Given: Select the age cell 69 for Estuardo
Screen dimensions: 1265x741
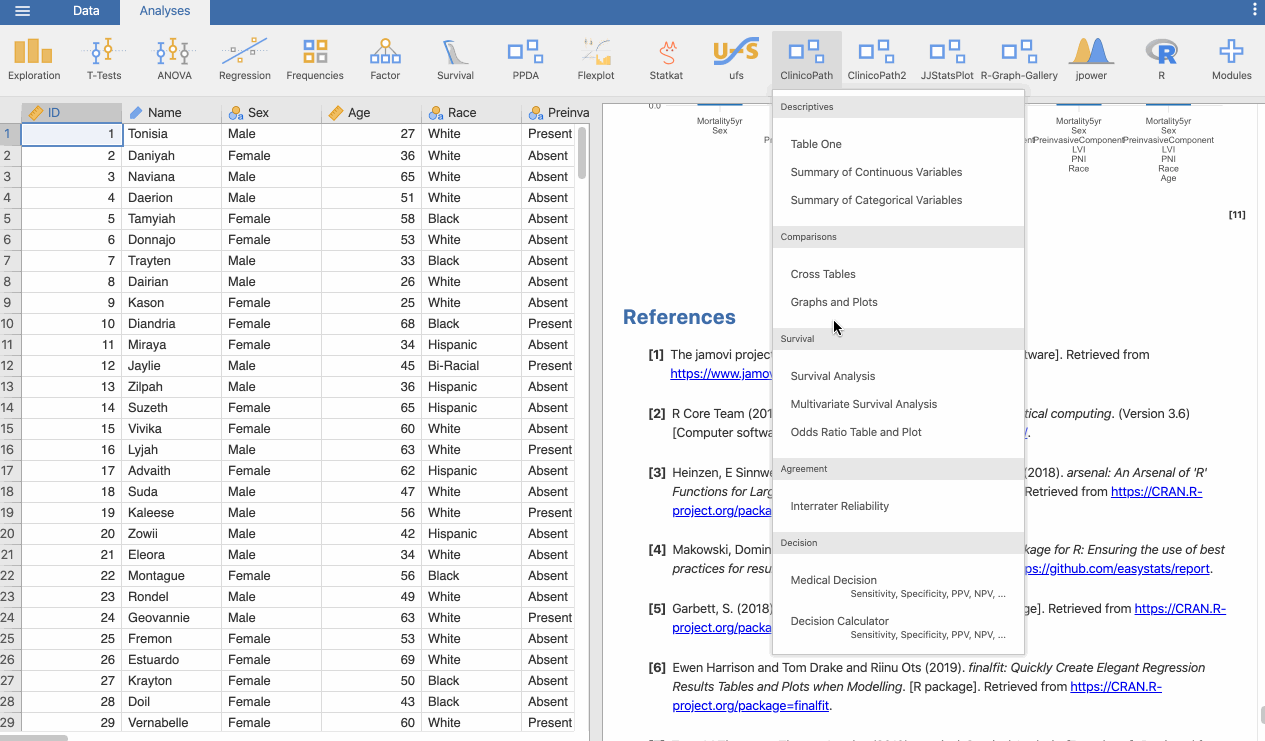Looking at the screenshot, I should [x=371, y=659].
